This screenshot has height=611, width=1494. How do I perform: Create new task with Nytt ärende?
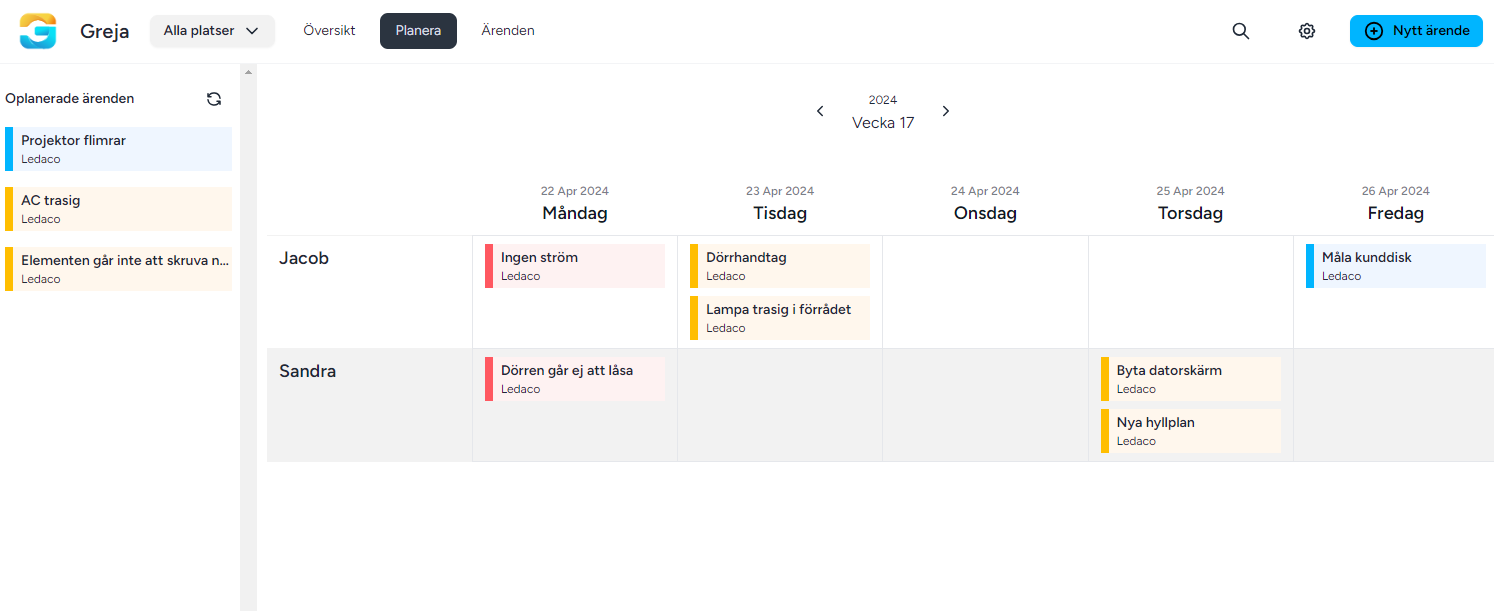[1415, 31]
